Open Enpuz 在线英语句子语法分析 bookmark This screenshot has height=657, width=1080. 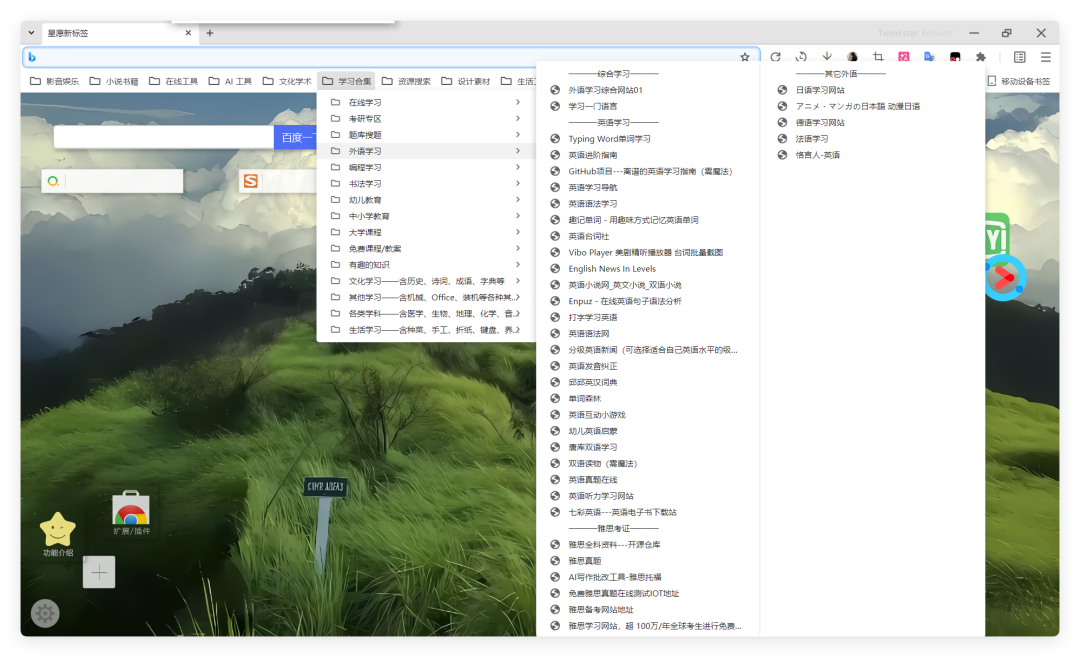(648, 301)
